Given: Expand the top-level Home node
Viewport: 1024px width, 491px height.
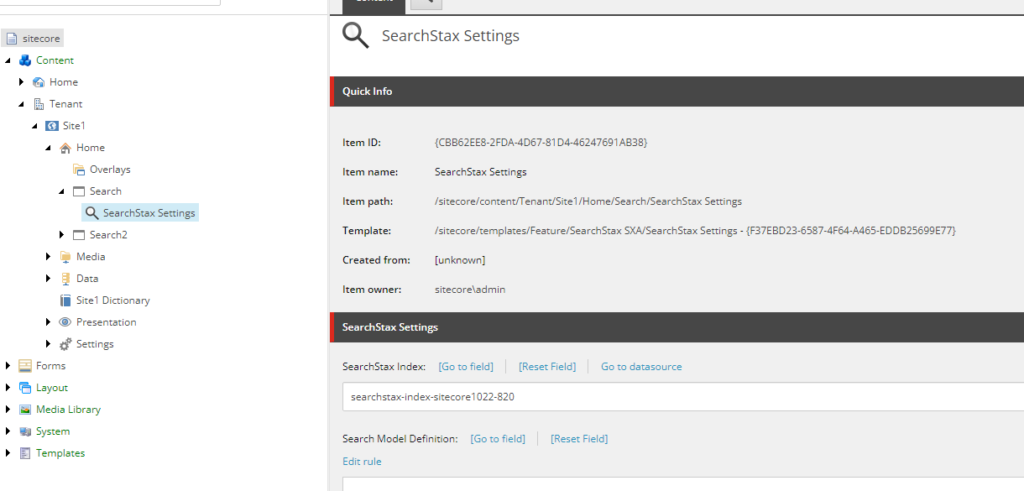Looking at the screenshot, I should [21, 82].
